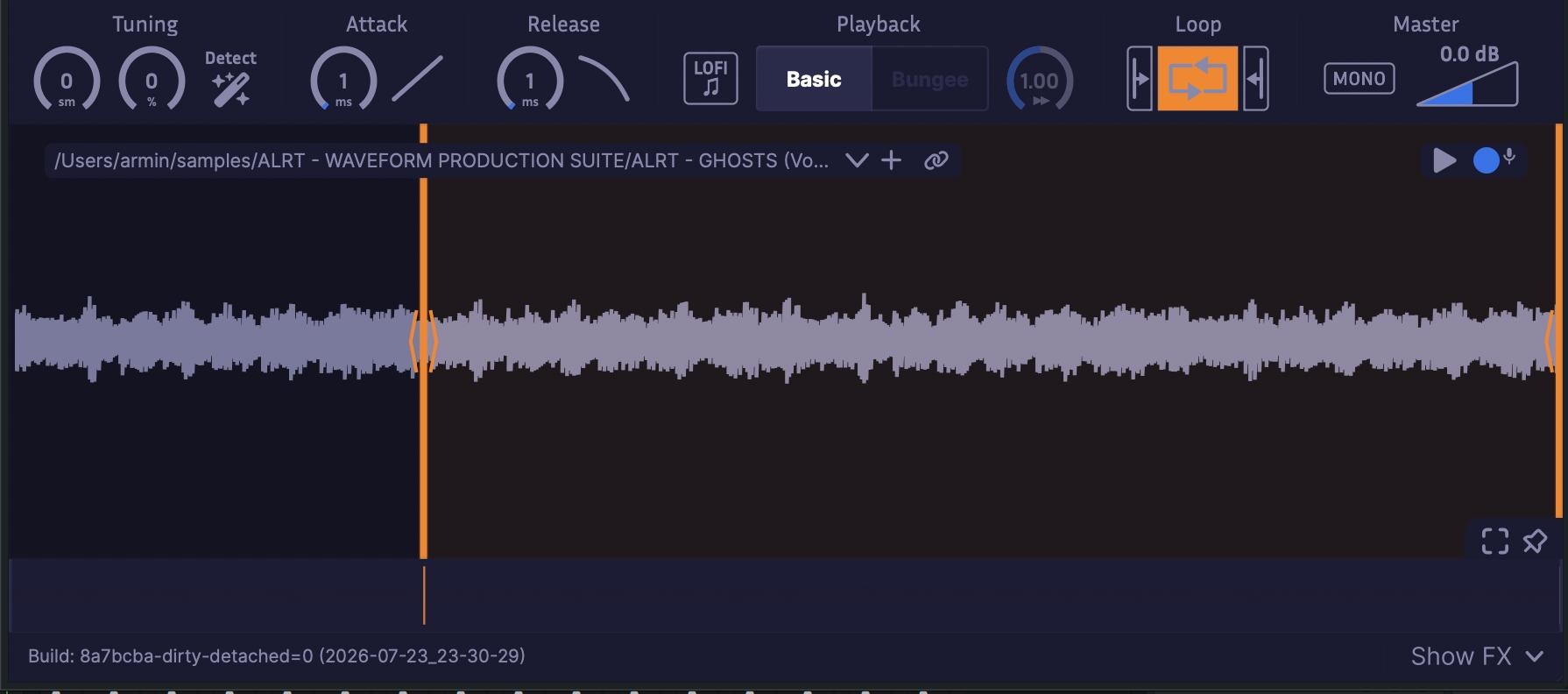The width and height of the screenshot is (1568, 694).
Task: Click the orange end marker at right edge
Action: (x=1558, y=321)
